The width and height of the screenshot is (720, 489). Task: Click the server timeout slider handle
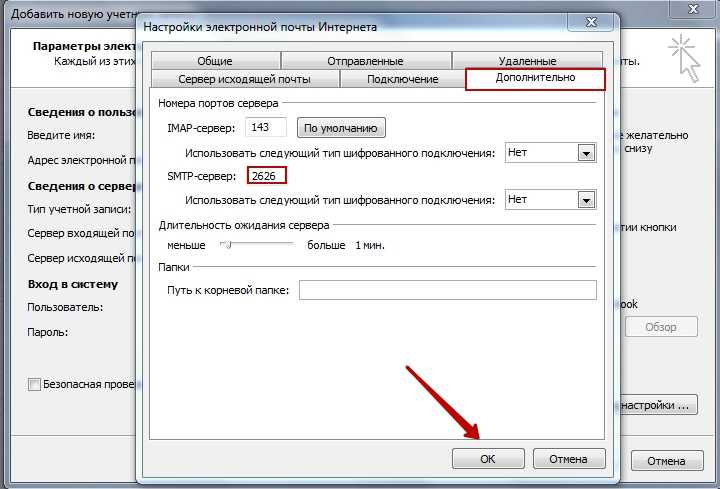228,245
